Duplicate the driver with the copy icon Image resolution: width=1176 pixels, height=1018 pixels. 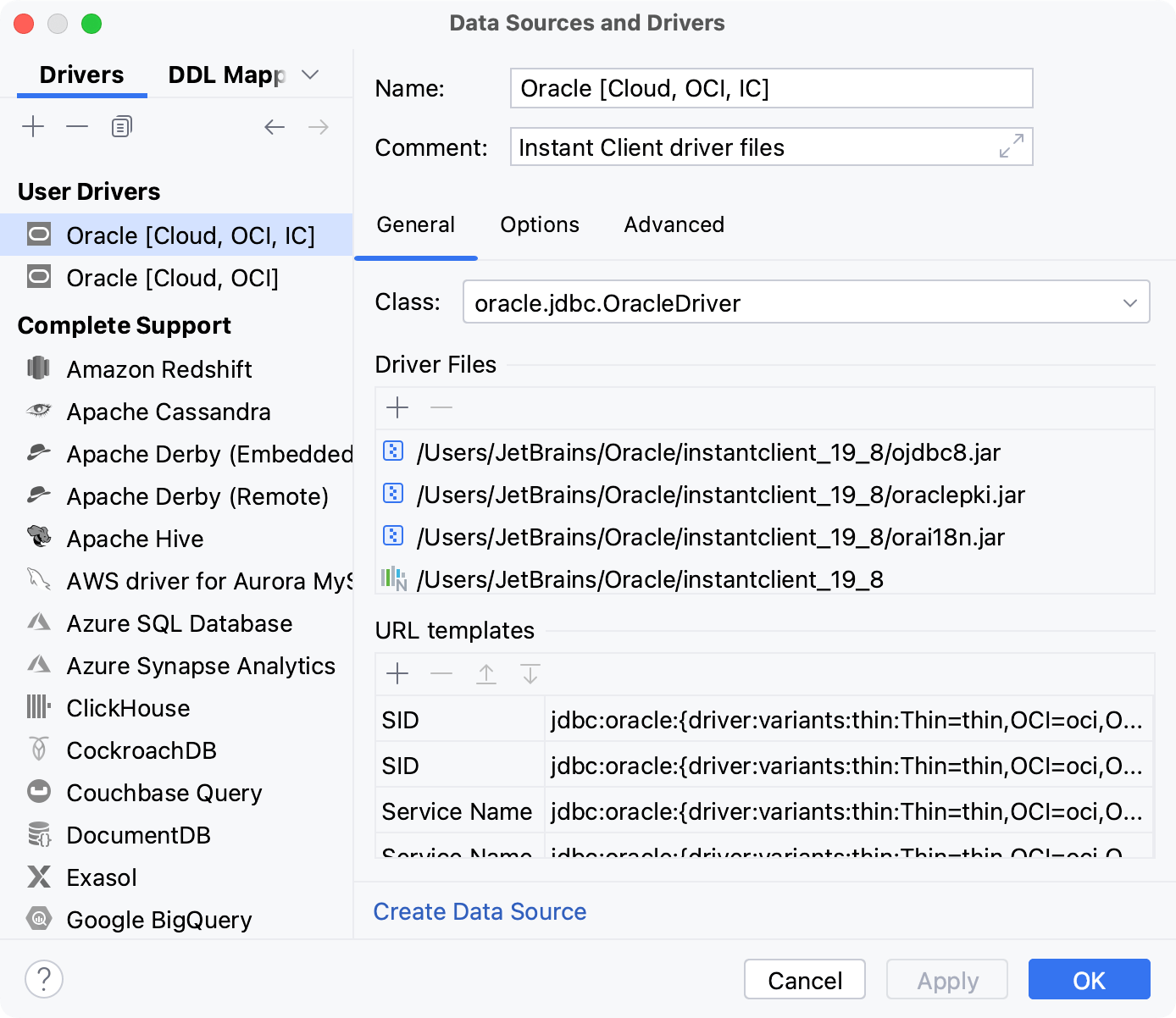click(x=121, y=125)
